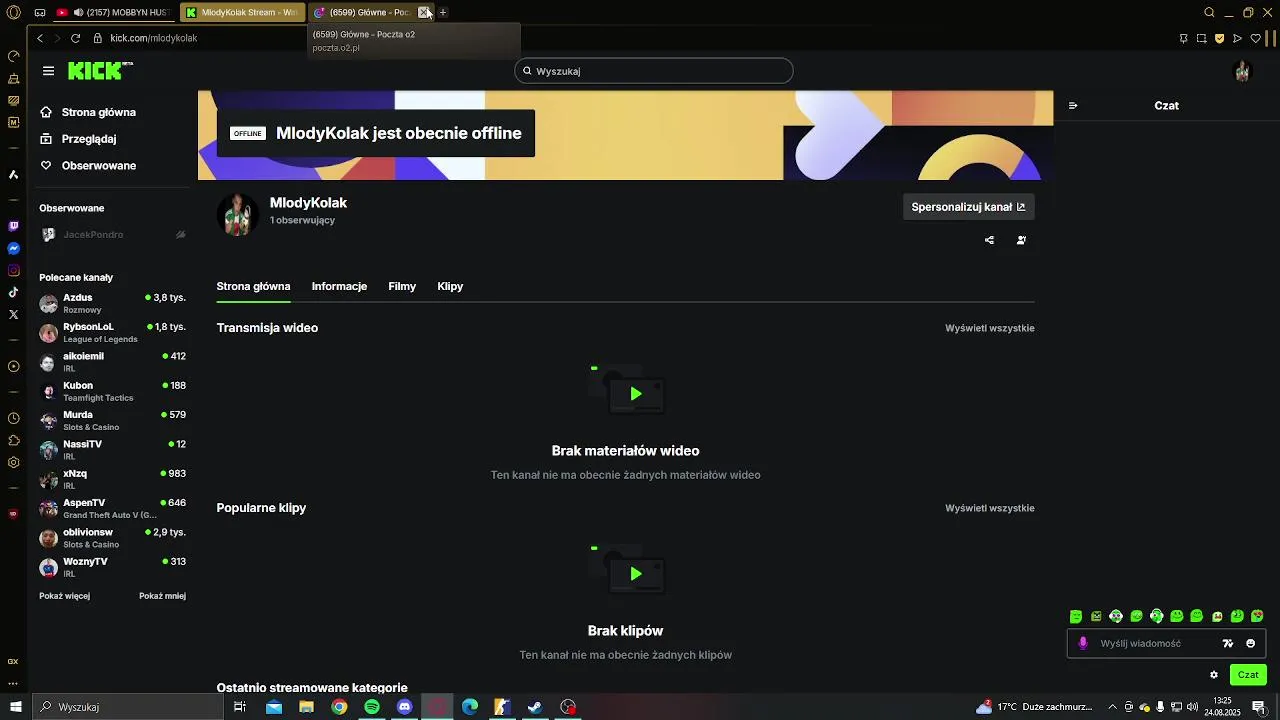Image resolution: width=1280 pixels, height=720 pixels.
Task: Add page to bookmarks heart icon
Action: tap(1255, 38)
